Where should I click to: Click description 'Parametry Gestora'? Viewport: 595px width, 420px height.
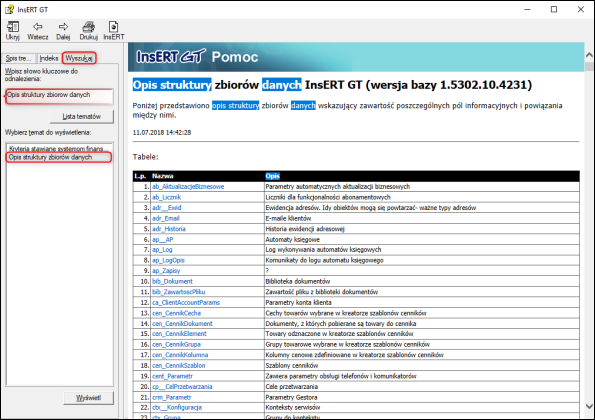[291, 397]
